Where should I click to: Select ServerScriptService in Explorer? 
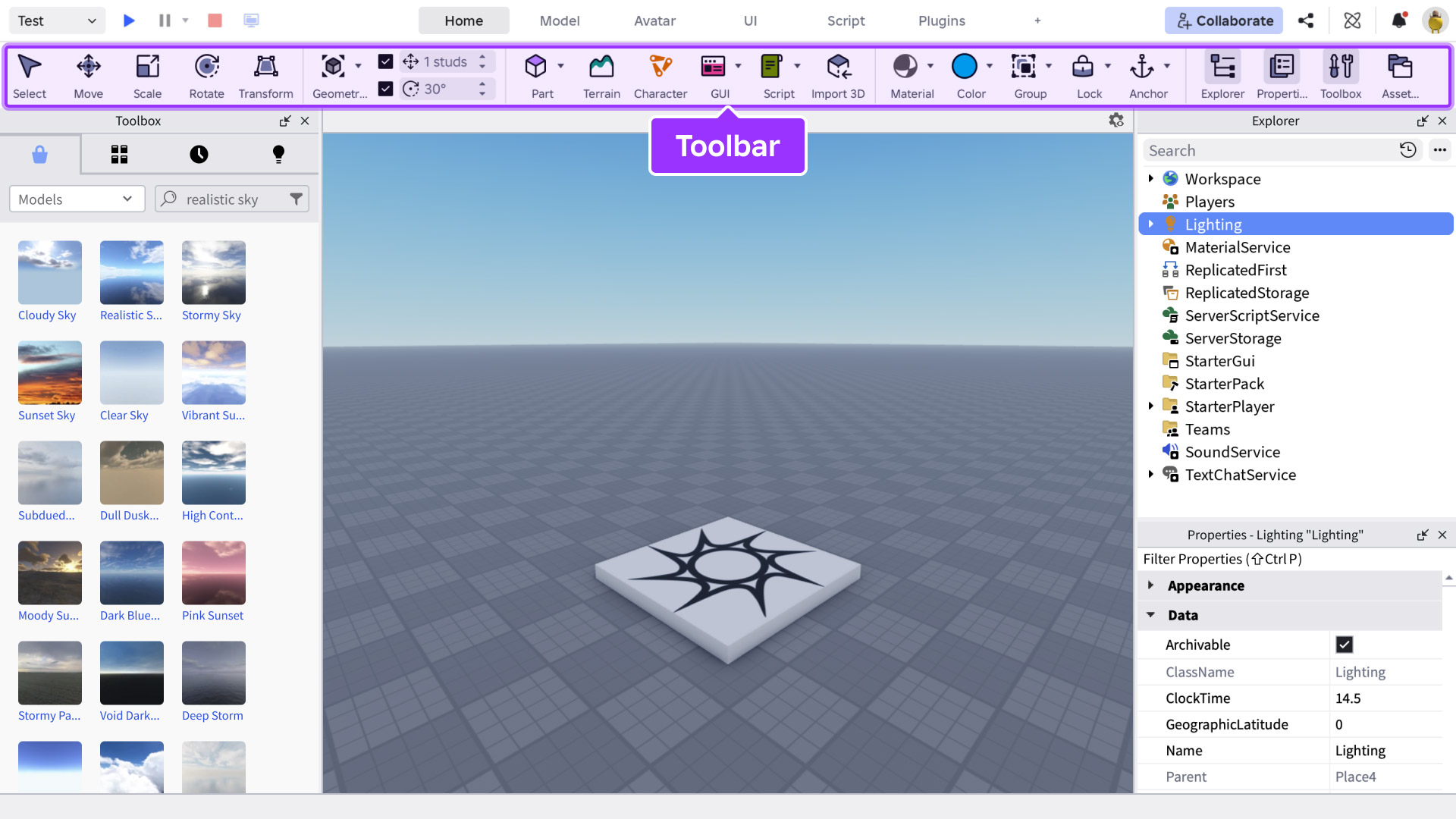(x=1251, y=315)
